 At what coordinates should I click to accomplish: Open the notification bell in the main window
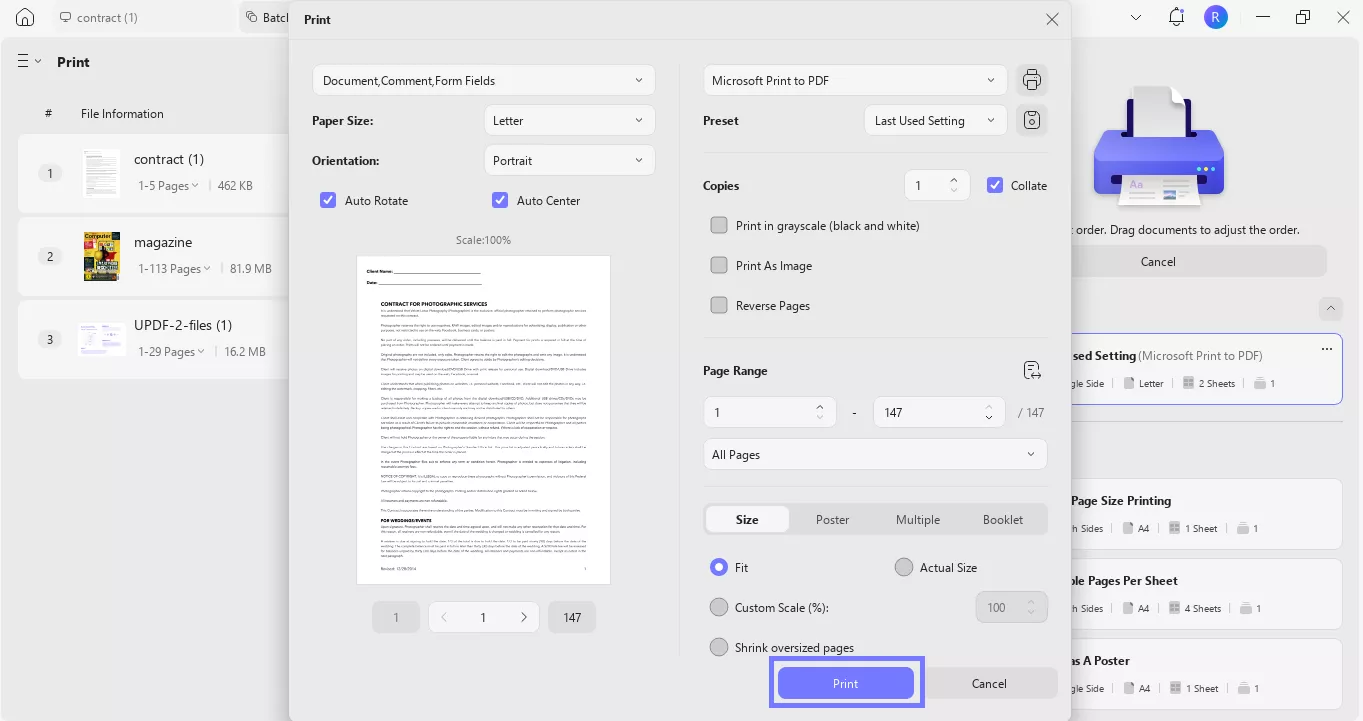(1176, 17)
